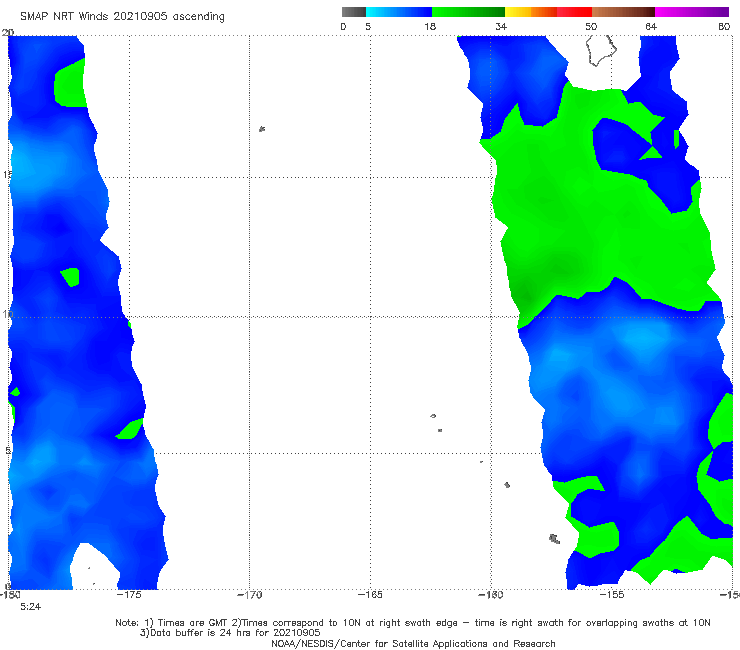Click the NOAA/NESDIS Center credit line
This screenshot has height=650, width=740.
413,643
